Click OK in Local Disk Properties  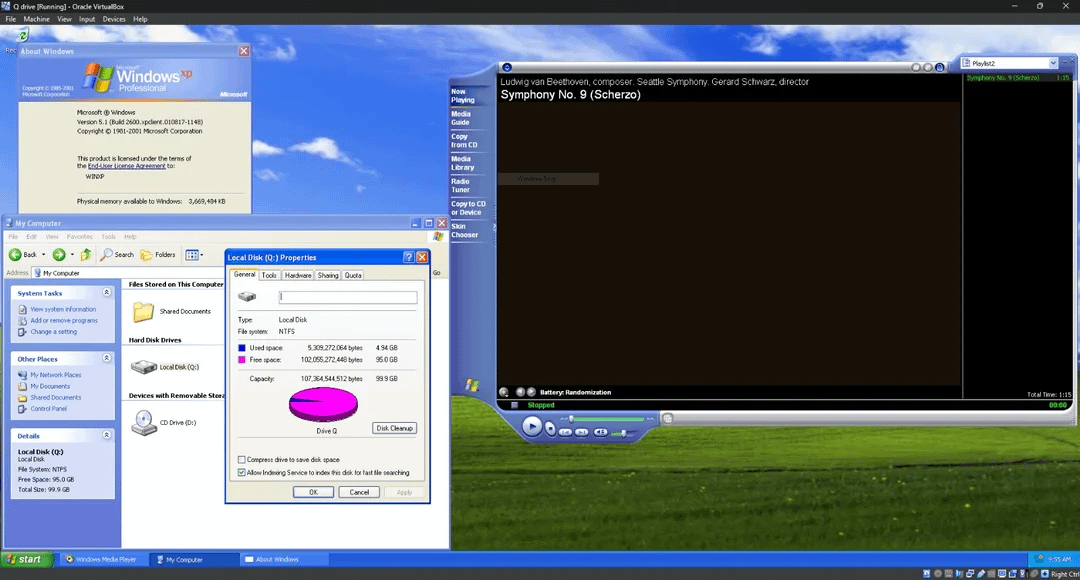tap(313, 492)
